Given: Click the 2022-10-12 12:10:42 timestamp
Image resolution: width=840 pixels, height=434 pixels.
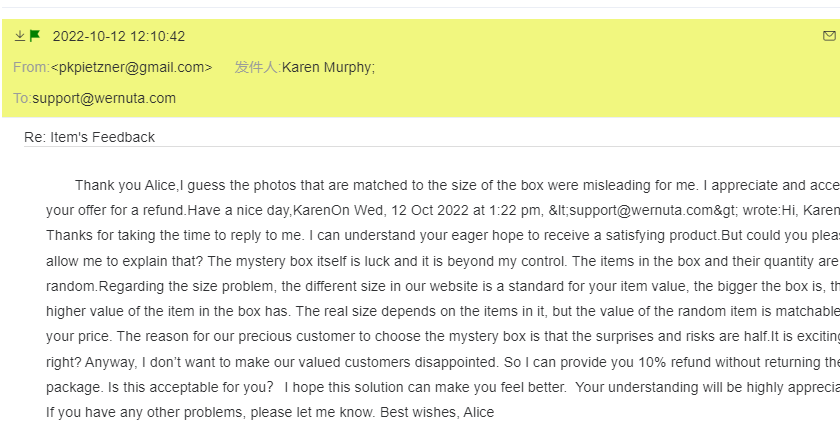Looking at the screenshot, I should click(118, 37).
